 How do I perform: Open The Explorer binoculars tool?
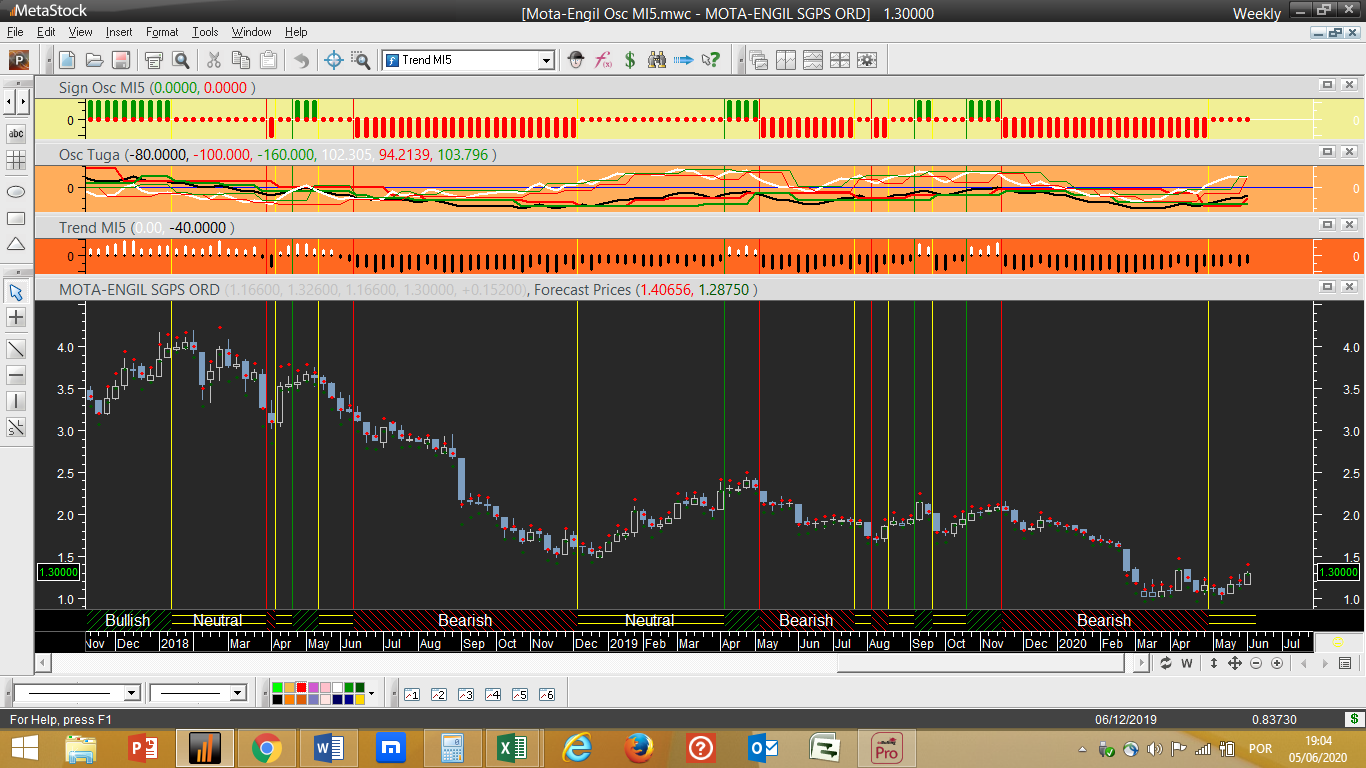pyautogui.click(x=657, y=60)
